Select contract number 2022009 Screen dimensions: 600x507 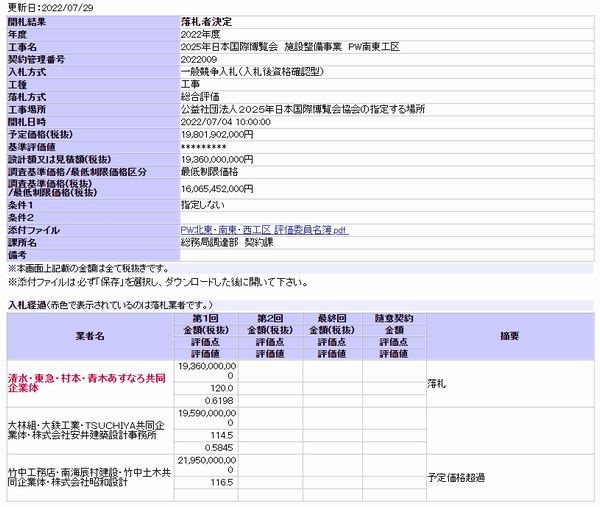[199, 60]
